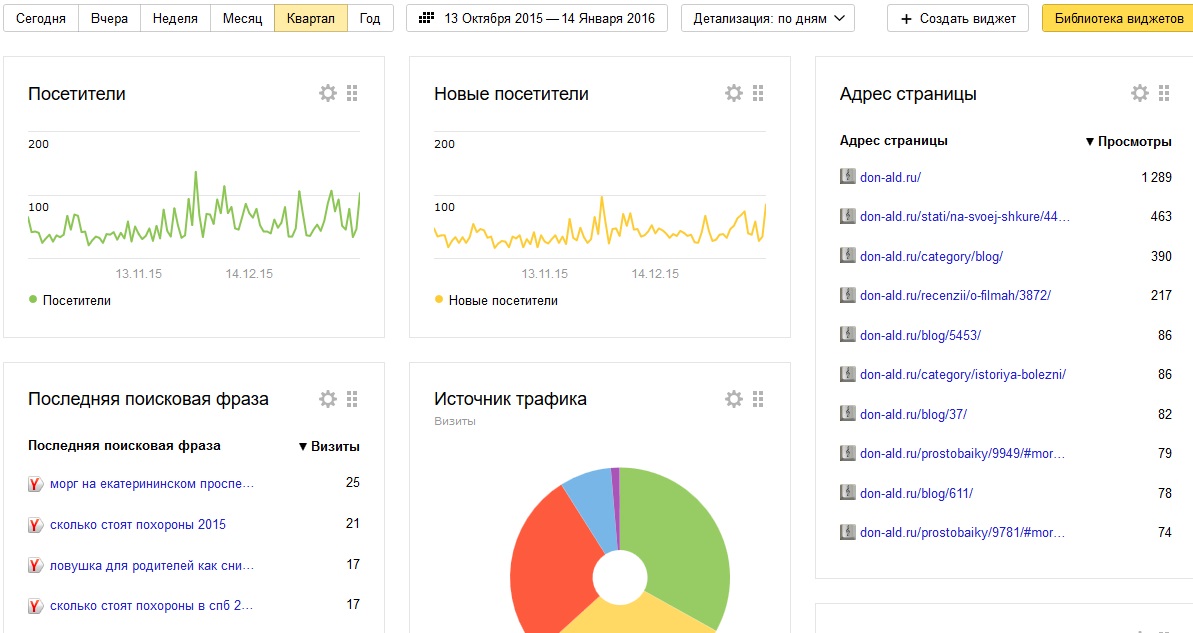
Task: Select the Сегодня period tab
Action: (40, 18)
